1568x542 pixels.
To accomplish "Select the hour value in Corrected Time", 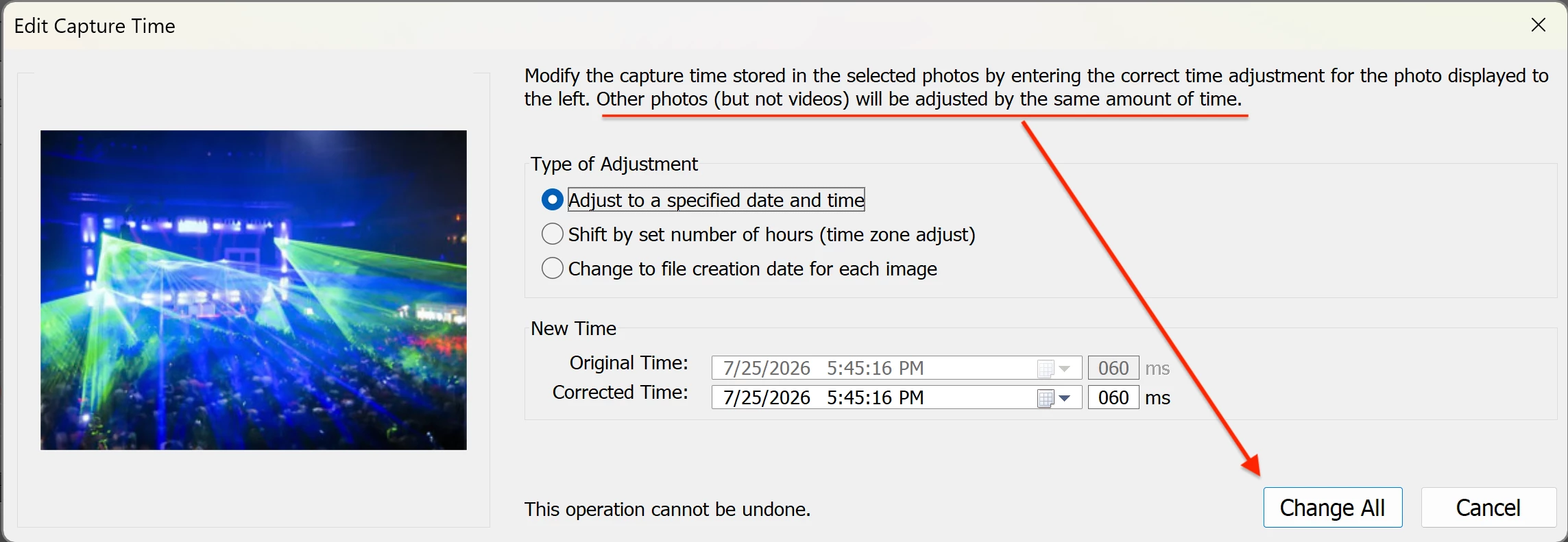I will point(832,398).
